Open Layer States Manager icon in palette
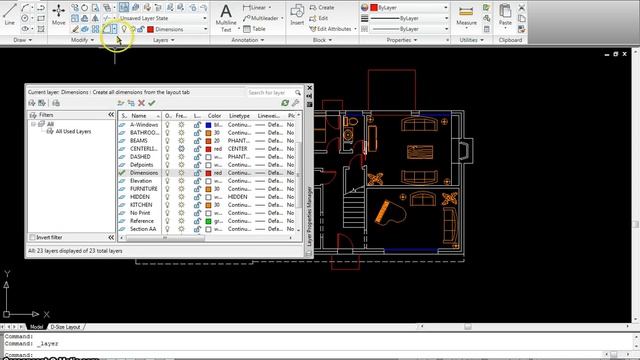This screenshot has height=360, width=640. pos(56,103)
